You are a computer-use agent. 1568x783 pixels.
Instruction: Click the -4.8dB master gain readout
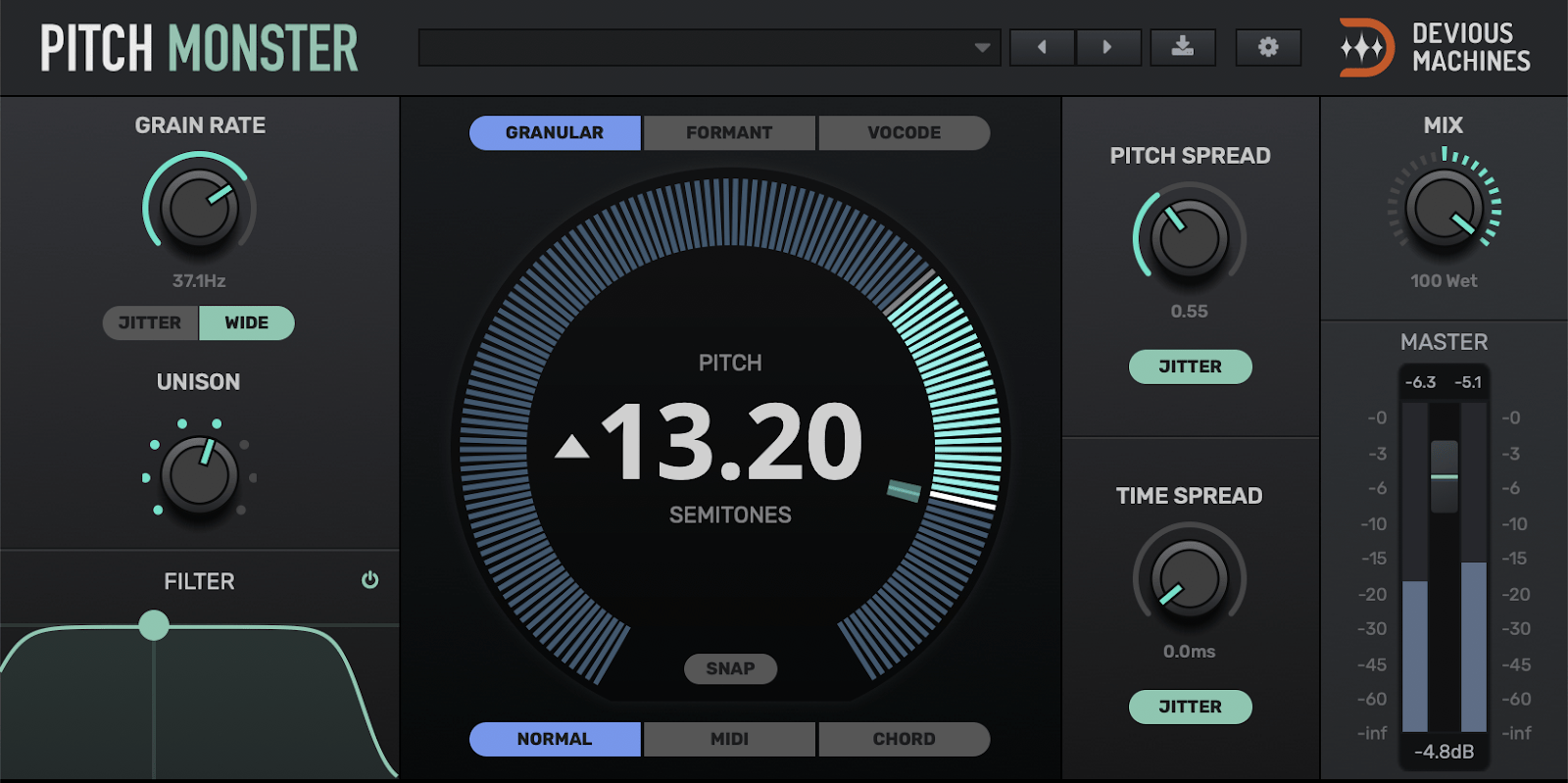[x=1445, y=752]
